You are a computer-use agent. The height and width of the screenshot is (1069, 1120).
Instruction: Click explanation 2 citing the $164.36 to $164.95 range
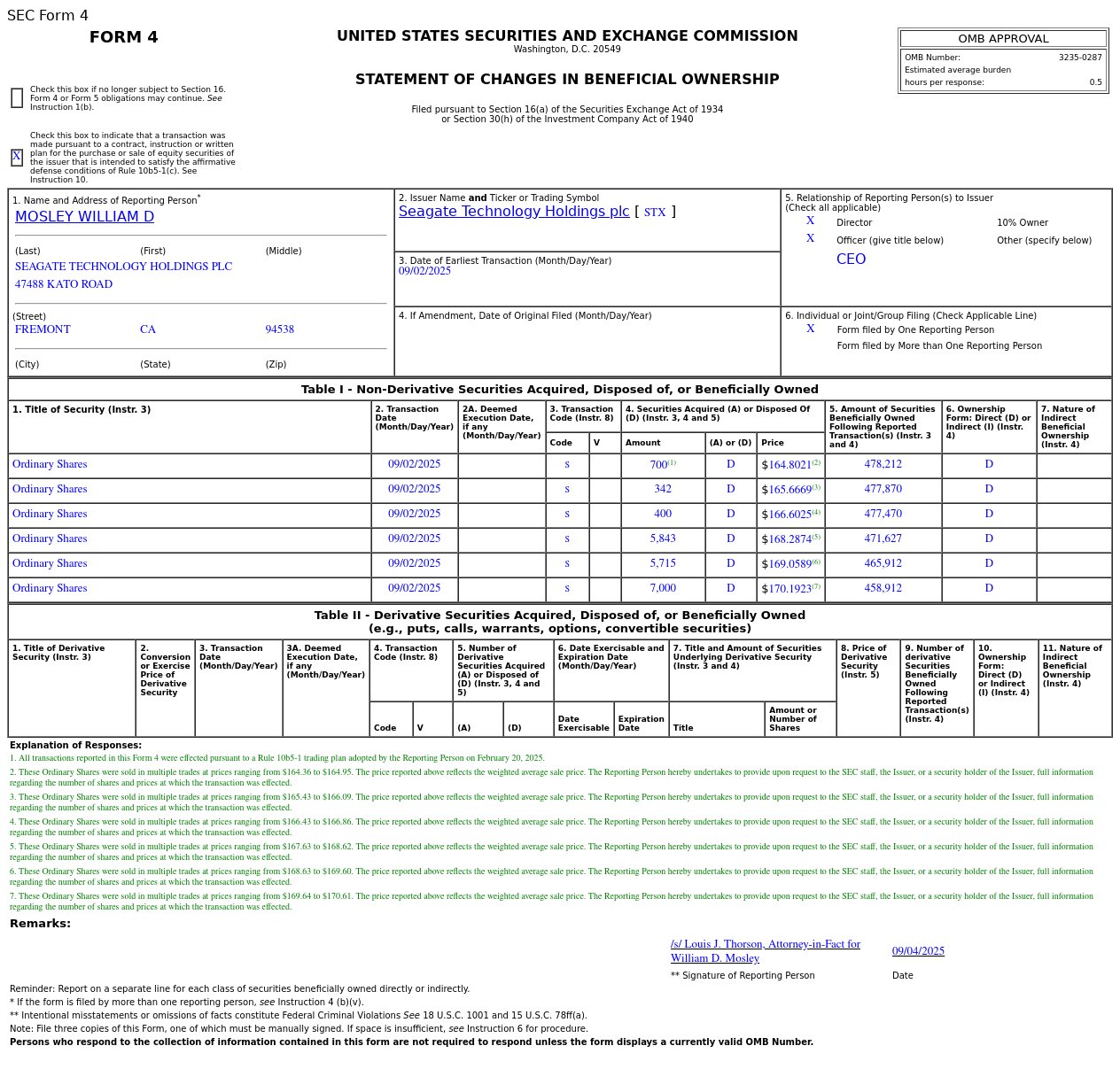[x=551, y=778]
